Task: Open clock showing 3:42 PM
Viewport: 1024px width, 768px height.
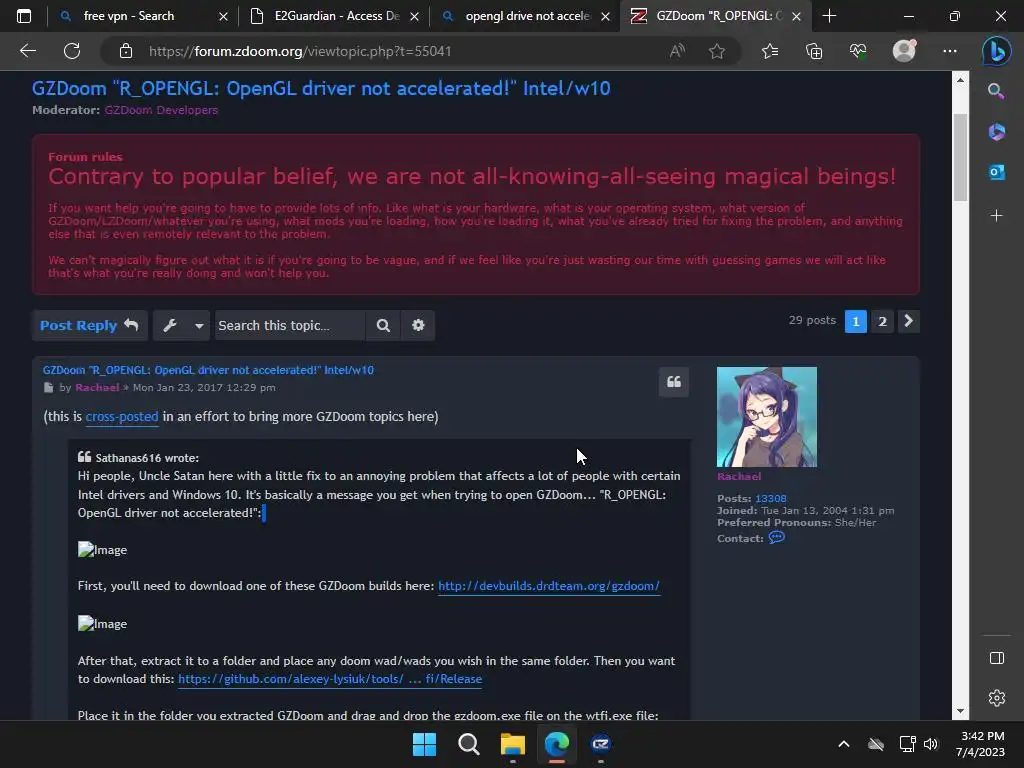Action: coord(980,744)
